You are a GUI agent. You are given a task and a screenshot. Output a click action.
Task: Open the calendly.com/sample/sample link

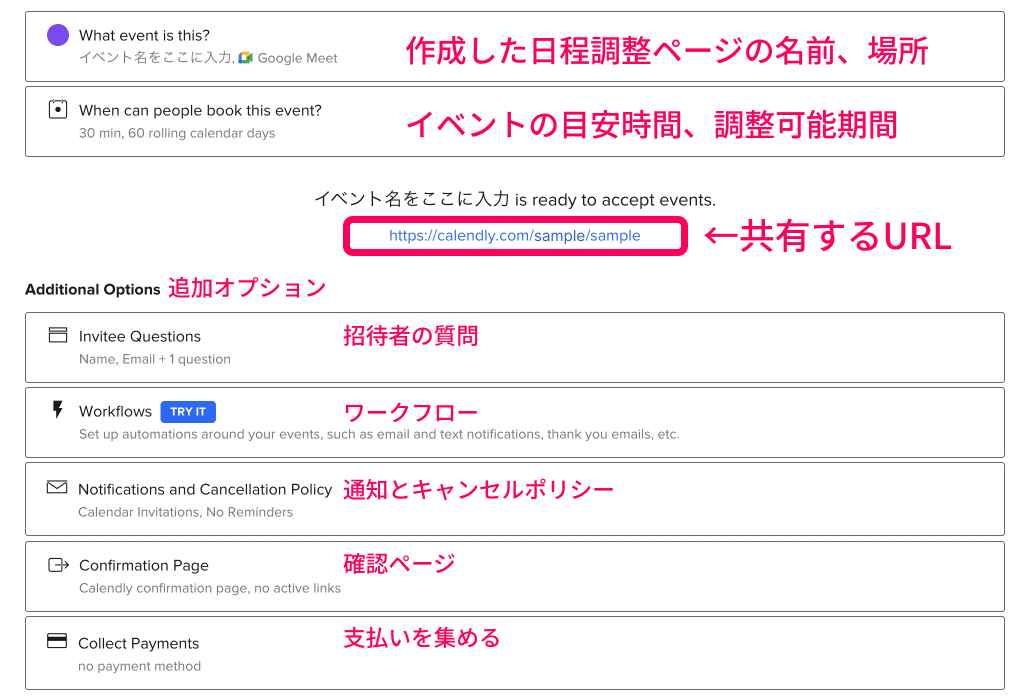515,236
